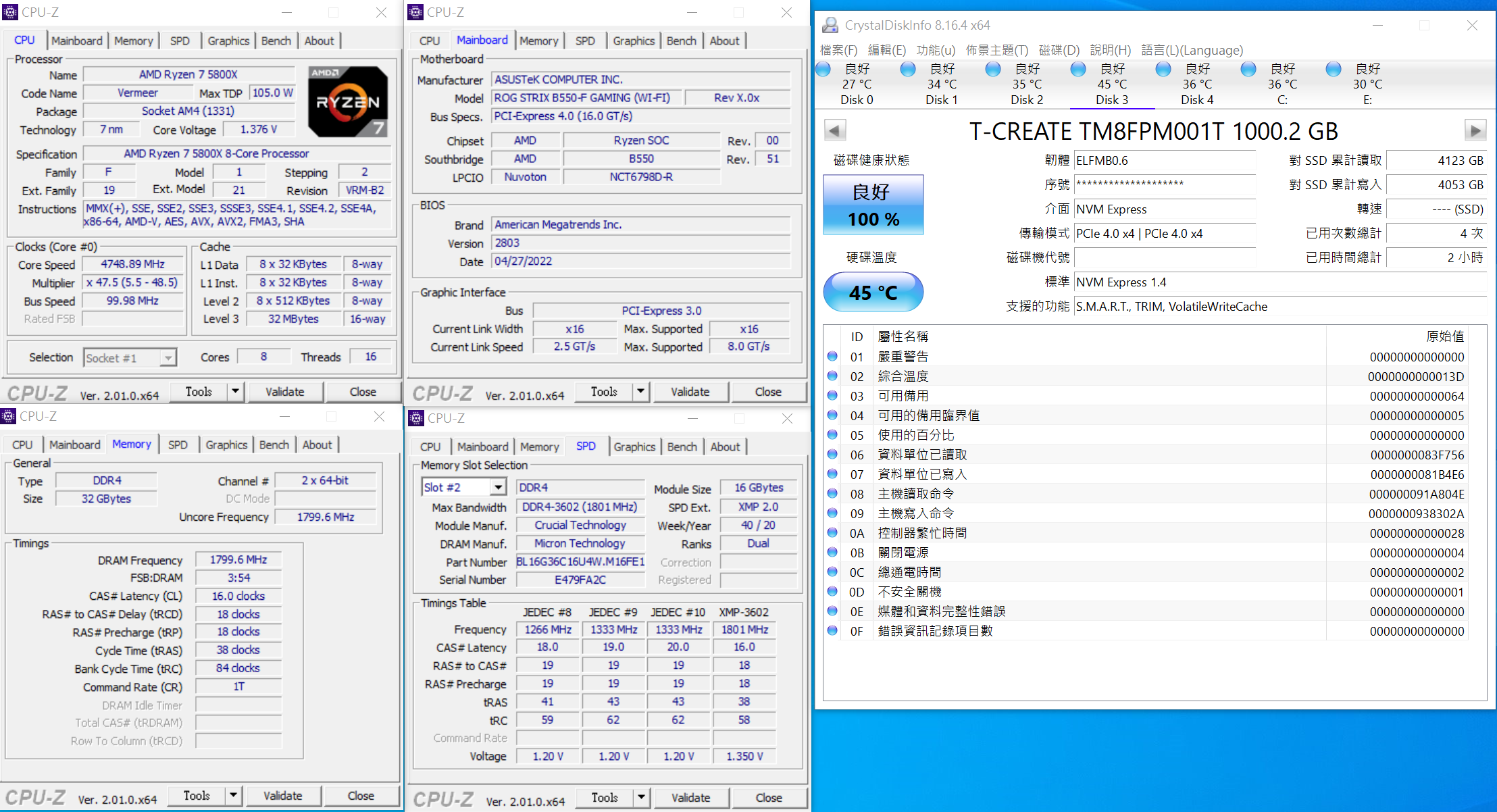Click 傳輸模式 PCIe 4.0 x4 field
The image size is (1497, 812).
(1165, 233)
